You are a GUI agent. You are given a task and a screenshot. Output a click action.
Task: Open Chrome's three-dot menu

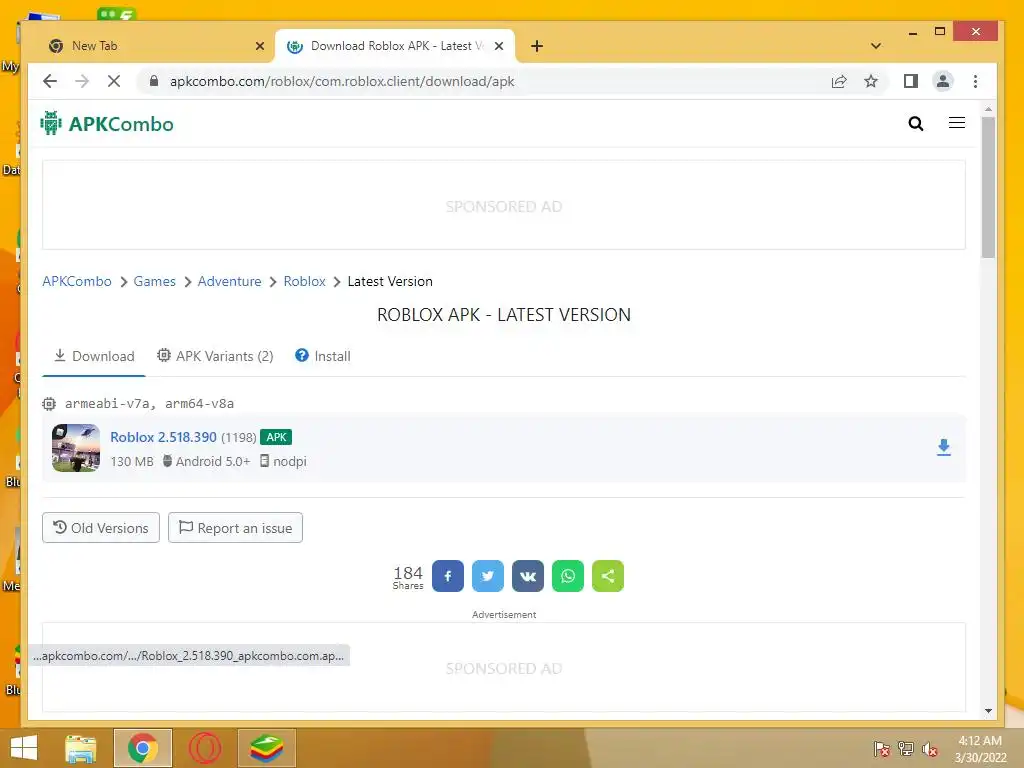pyautogui.click(x=975, y=81)
